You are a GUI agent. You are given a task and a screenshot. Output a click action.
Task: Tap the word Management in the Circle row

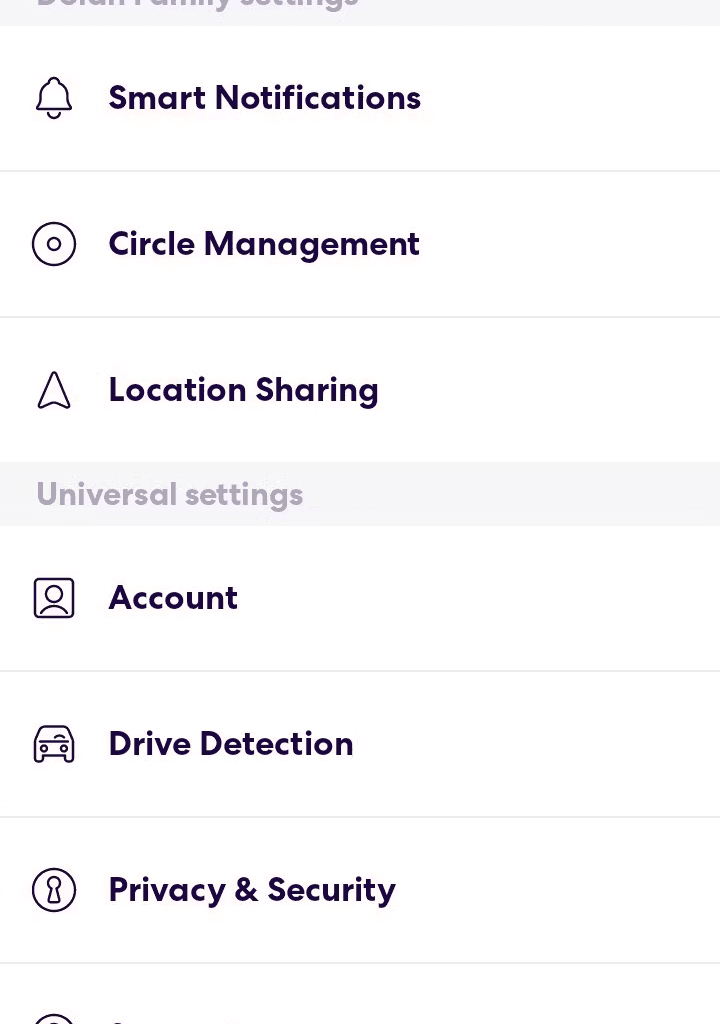312,246
